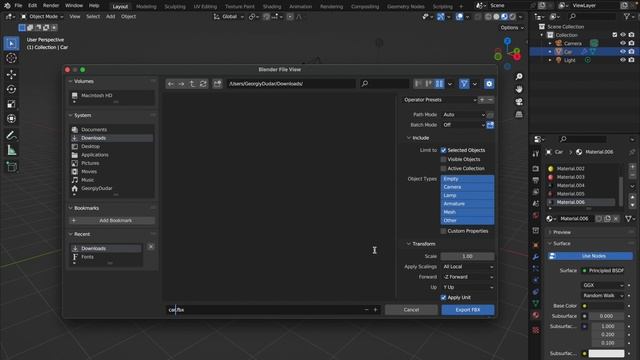Toggle the Use Nodes button
The width and height of the screenshot is (640, 360).
pyautogui.click(x=590, y=256)
